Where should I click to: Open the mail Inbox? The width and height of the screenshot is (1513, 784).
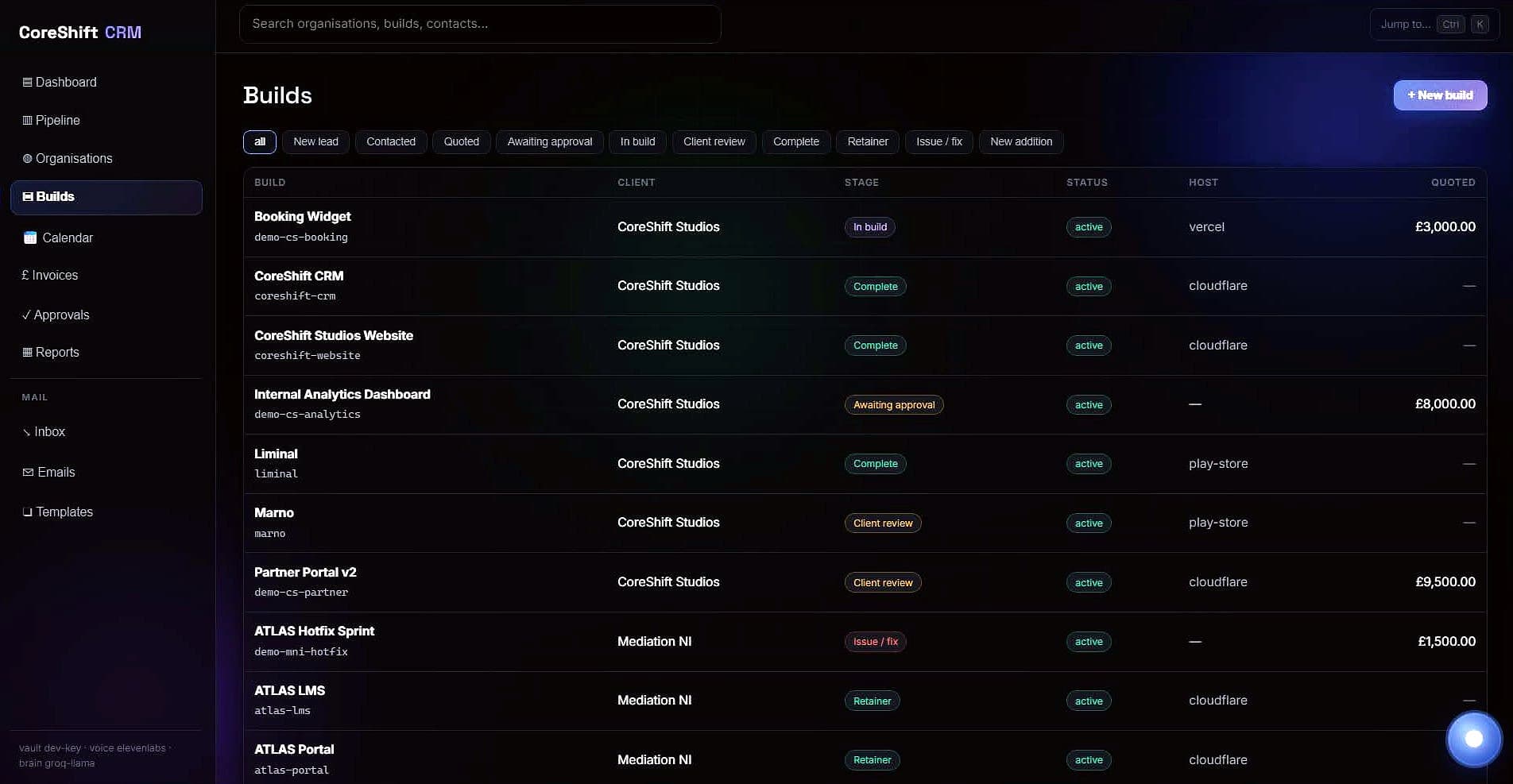click(x=106, y=432)
